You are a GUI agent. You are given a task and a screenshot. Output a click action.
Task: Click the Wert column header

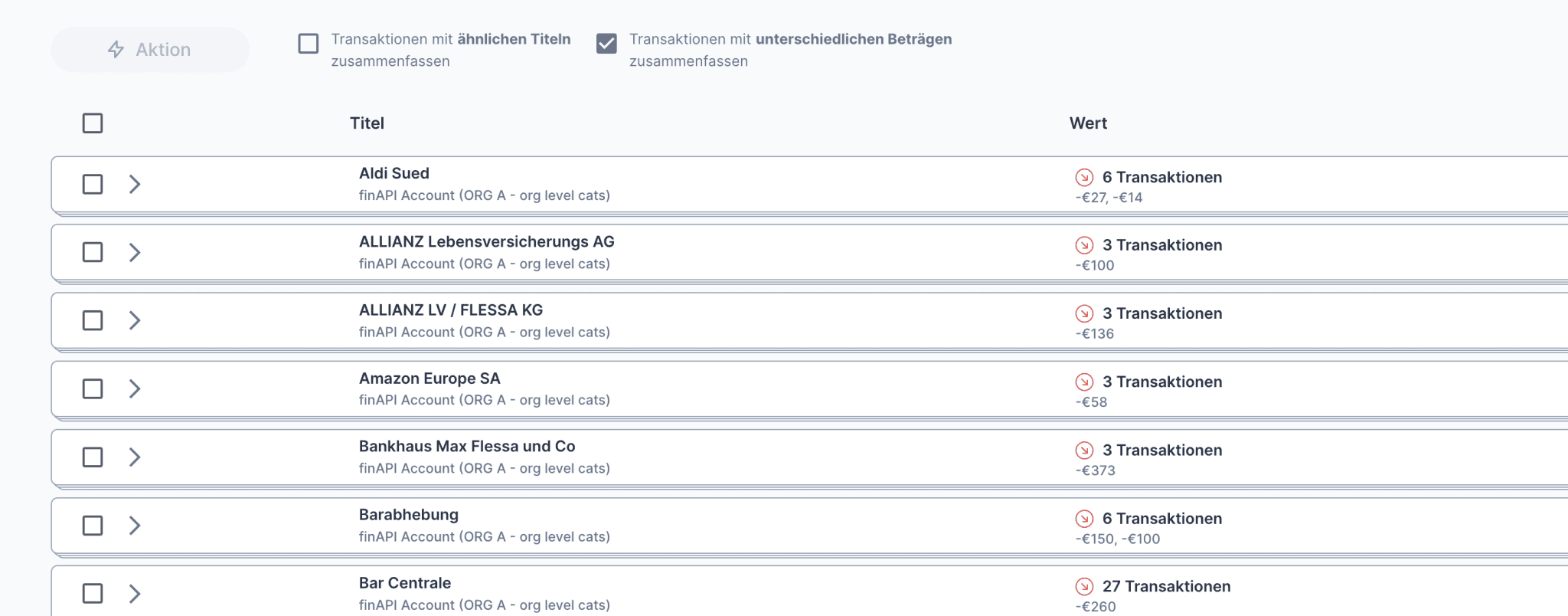pyautogui.click(x=1088, y=123)
